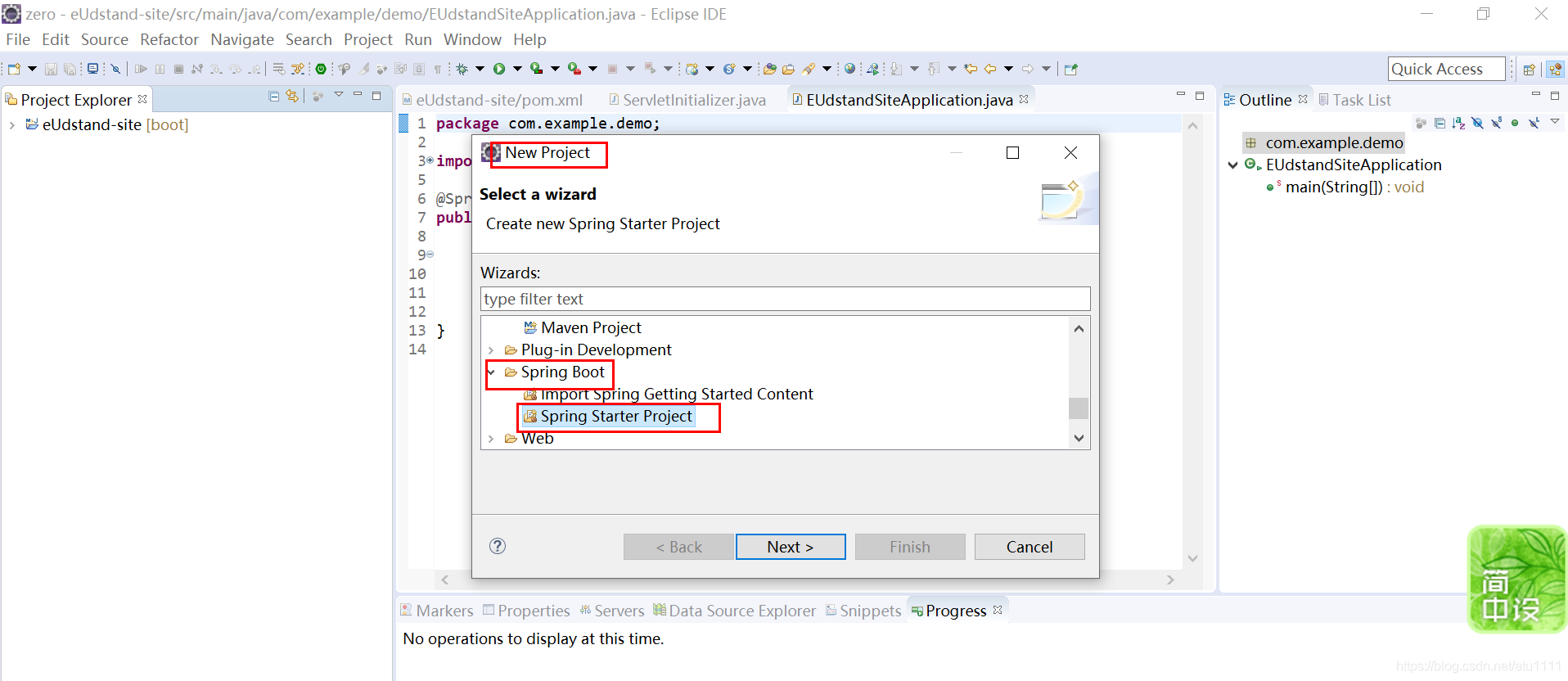The width and height of the screenshot is (1568, 681).
Task: Open the New wizard dropdown arrow
Action: click(x=33, y=69)
